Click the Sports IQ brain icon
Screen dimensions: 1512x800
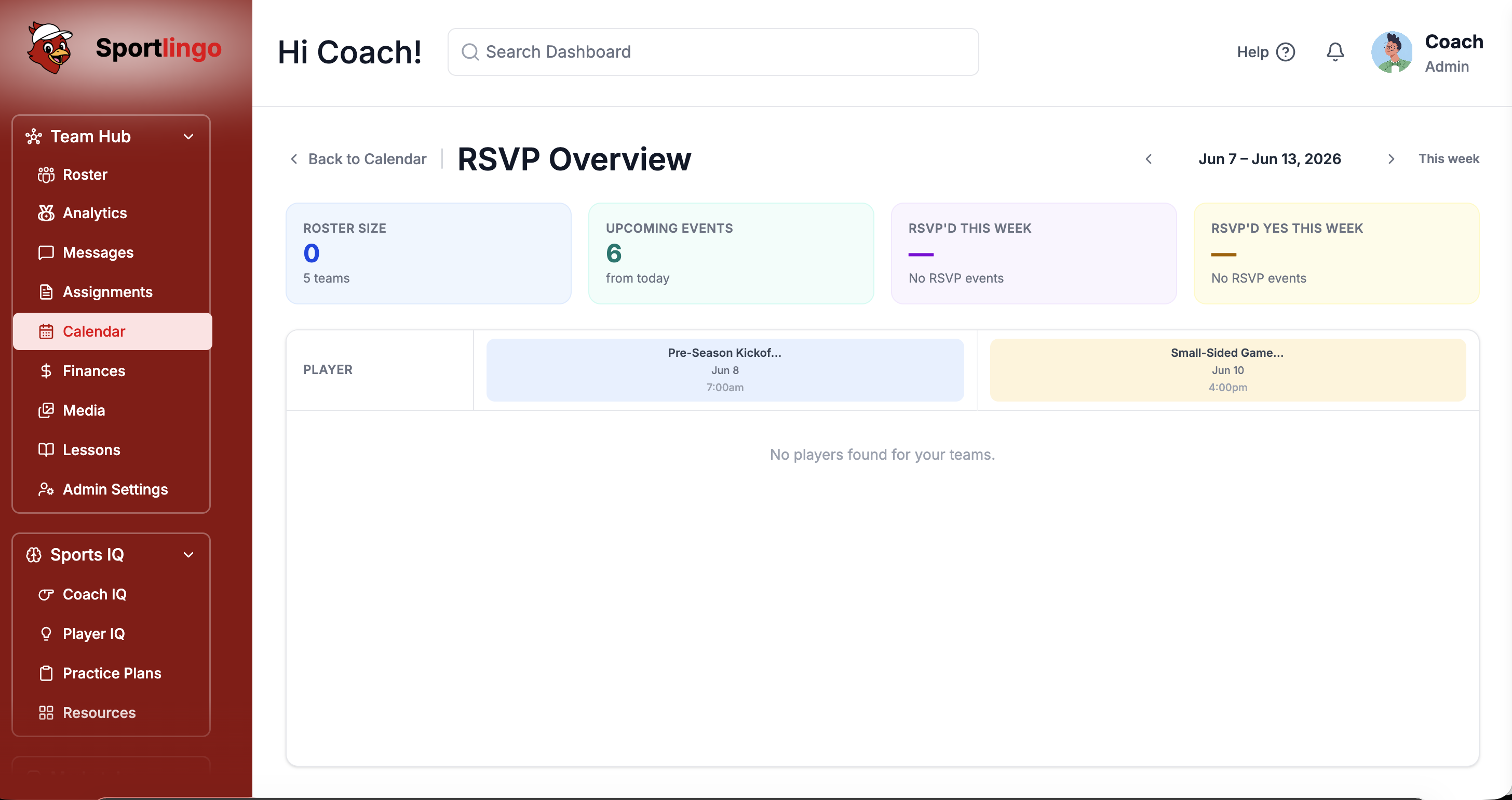tap(33, 554)
